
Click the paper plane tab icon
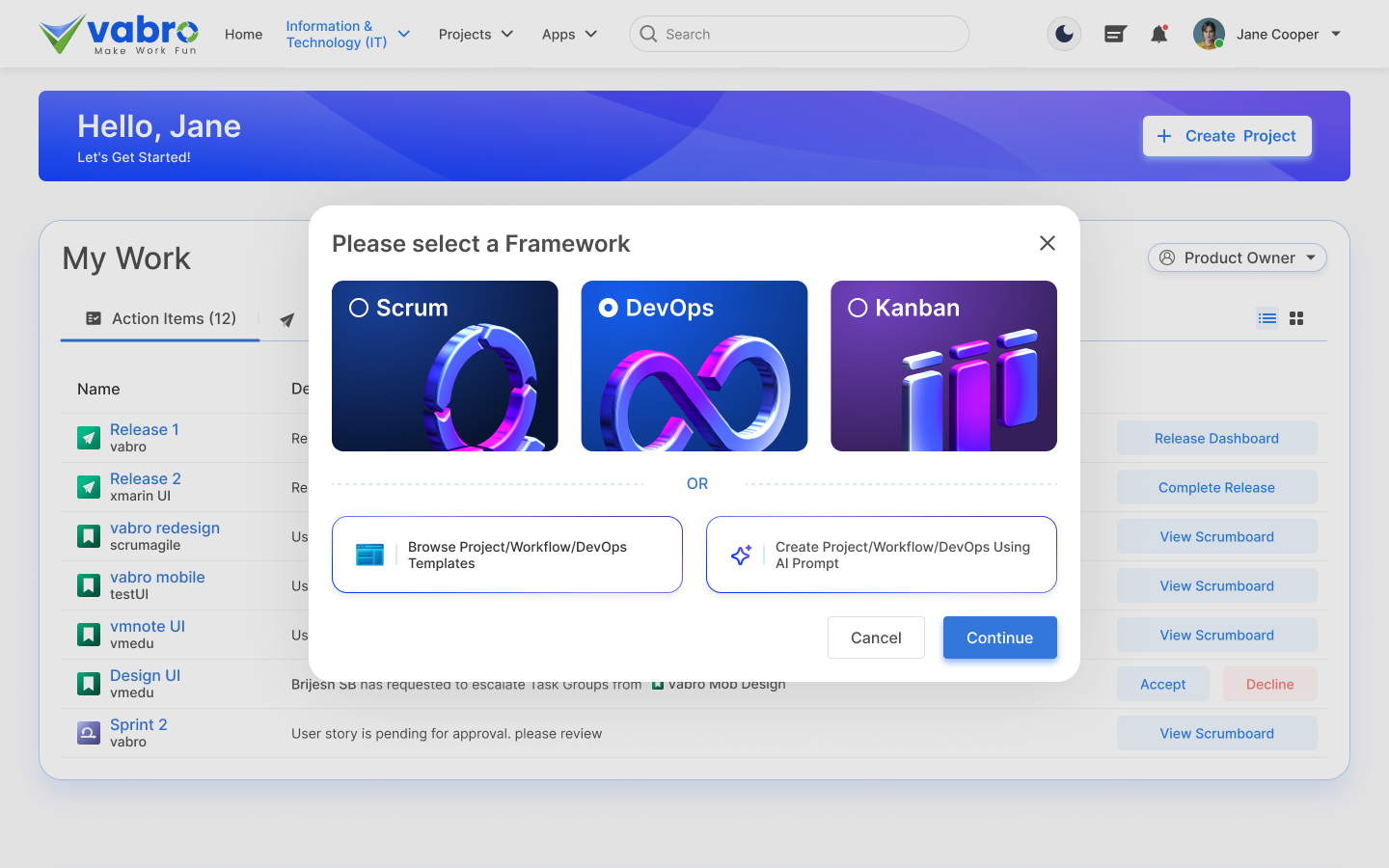point(286,320)
